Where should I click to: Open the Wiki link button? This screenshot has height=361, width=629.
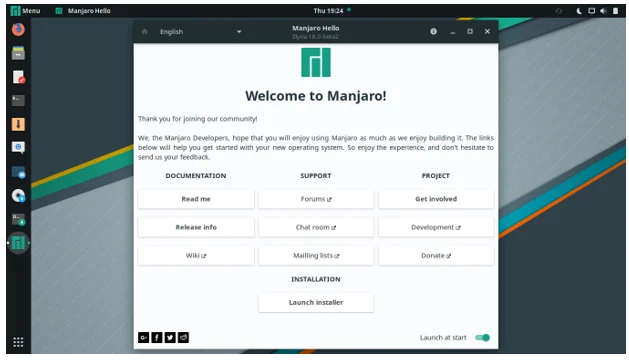[196, 256]
